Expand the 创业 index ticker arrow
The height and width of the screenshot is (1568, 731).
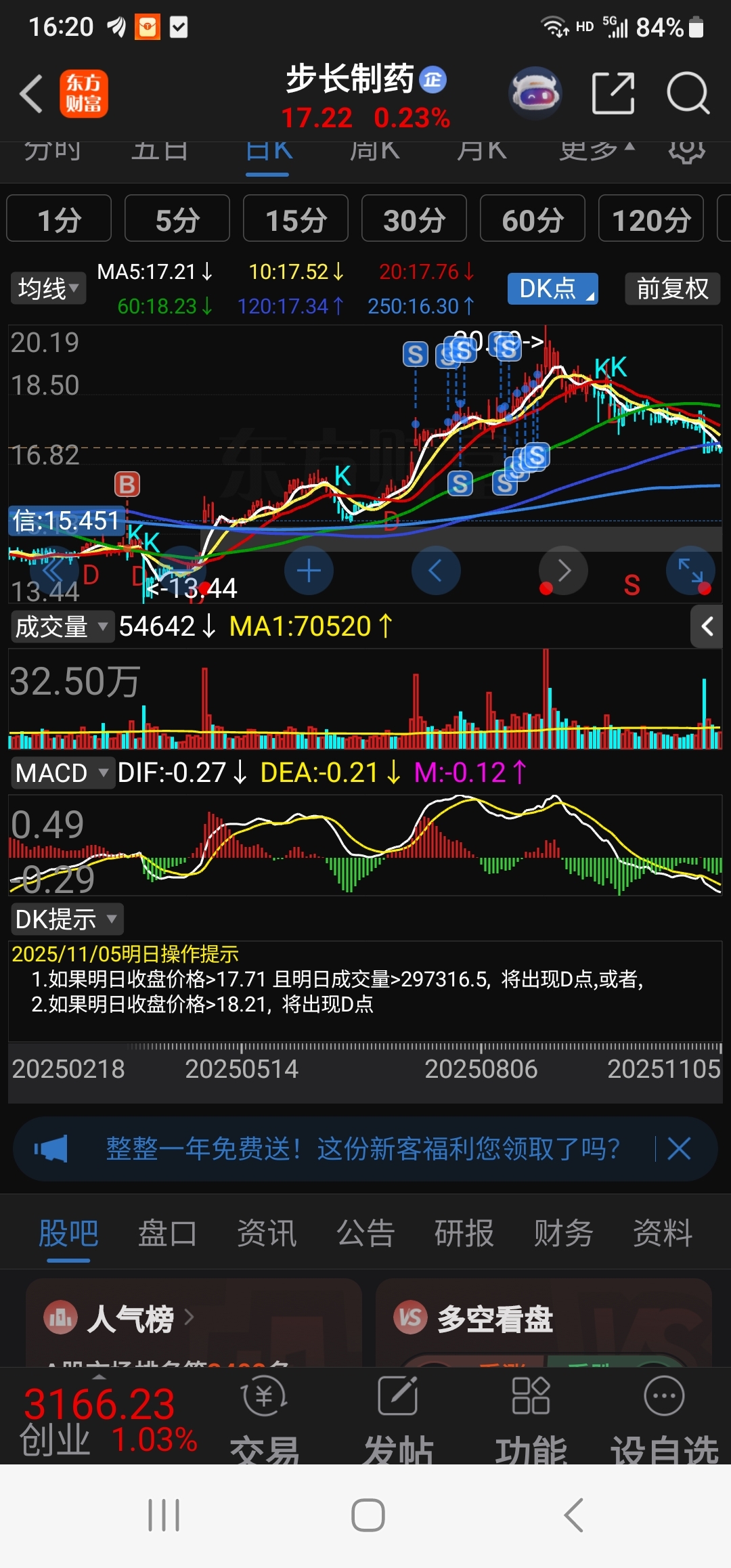(x=99, y=1377)
